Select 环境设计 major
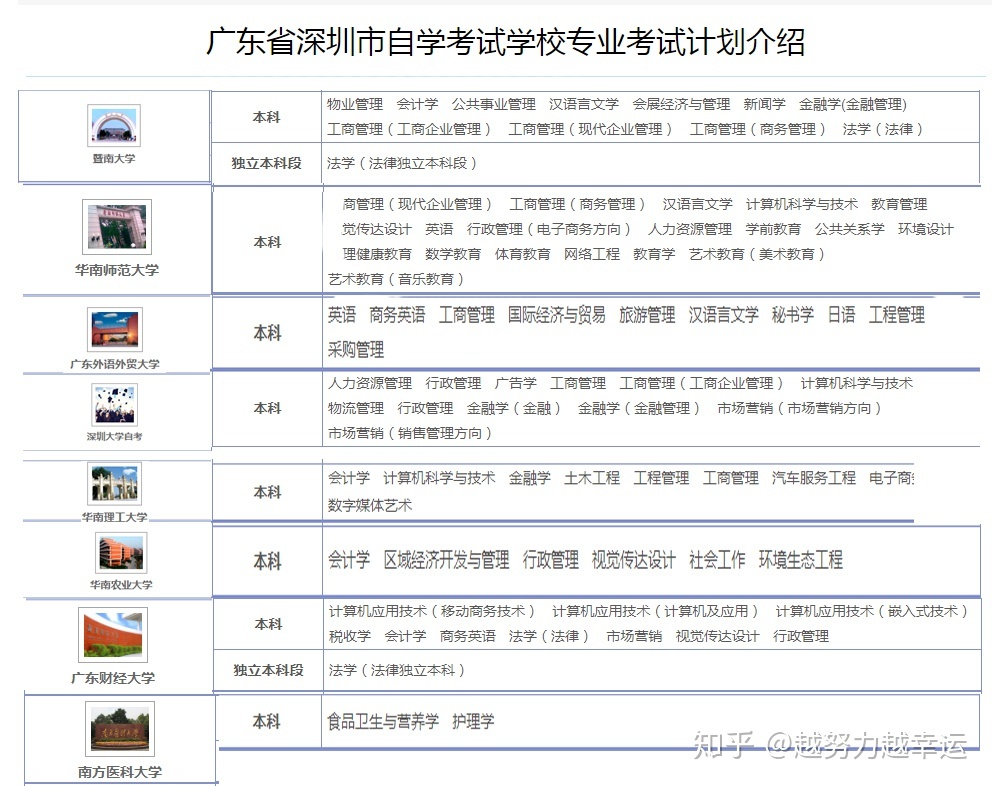The width and height of the screenshot is (992, 786). (926, 229)
